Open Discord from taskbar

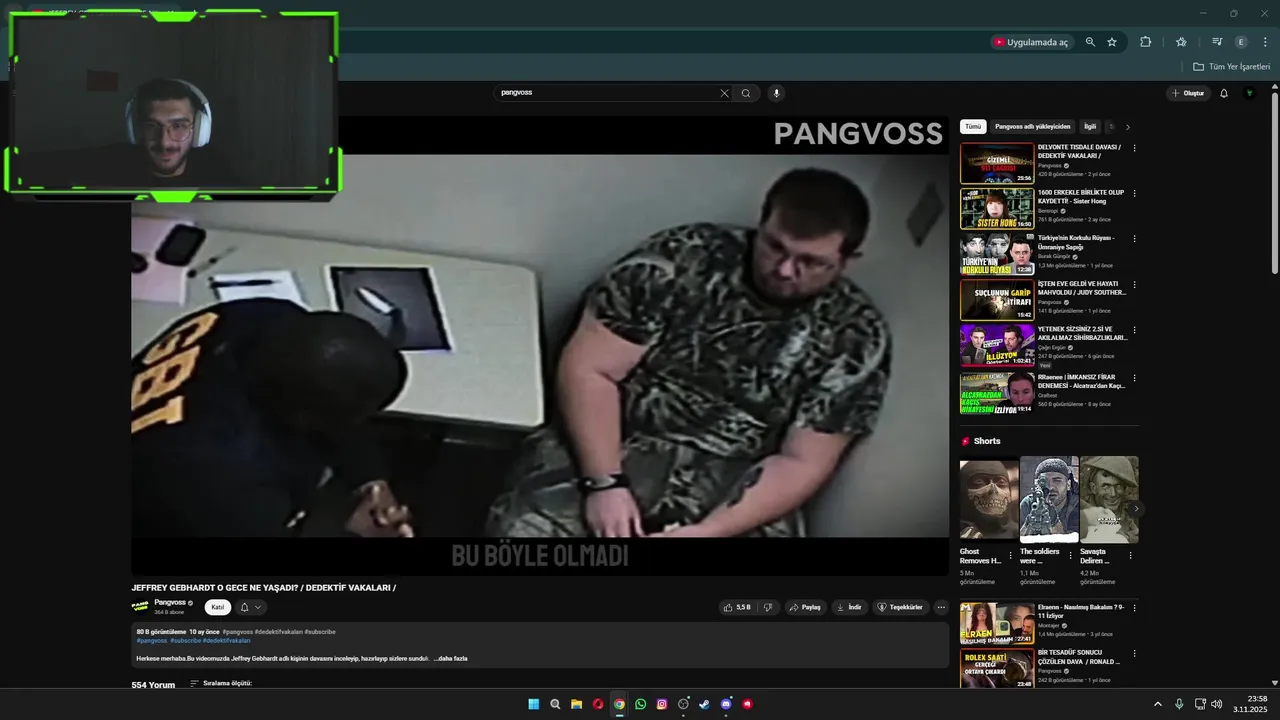click(726, 704)
